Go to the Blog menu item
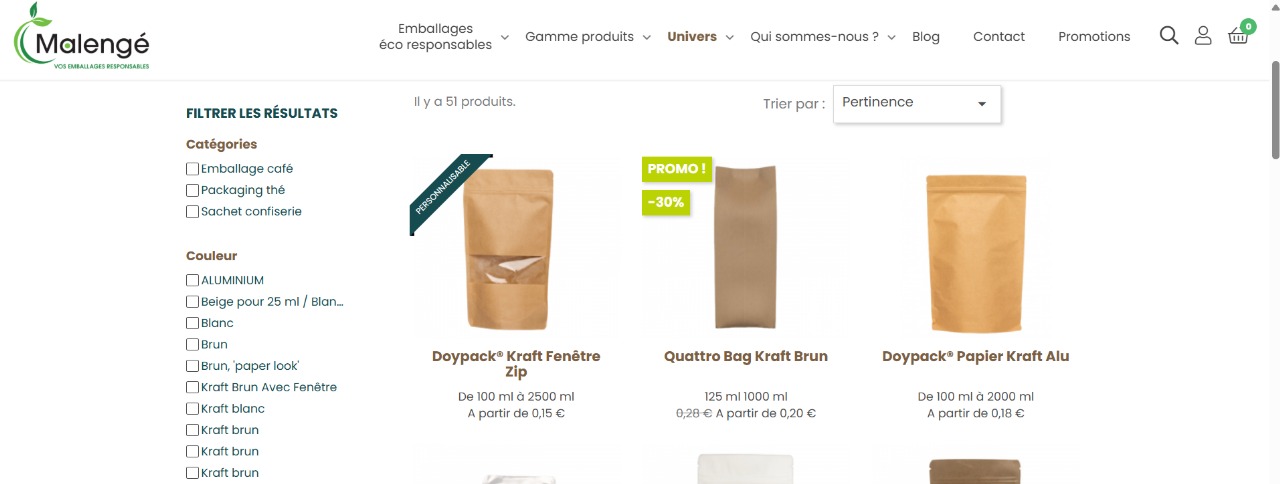This screenshot has height=484, width=1280. pos(926,37)
